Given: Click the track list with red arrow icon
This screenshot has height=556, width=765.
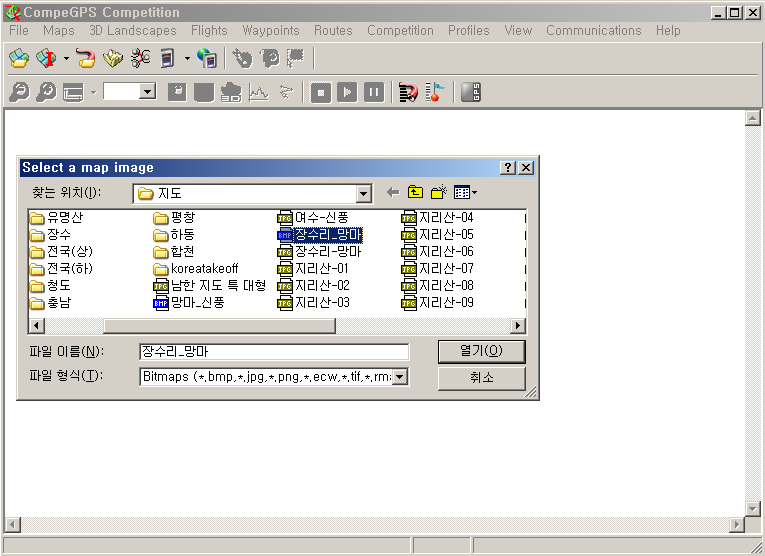Looking at the screenshot, I should coord(408,92).
